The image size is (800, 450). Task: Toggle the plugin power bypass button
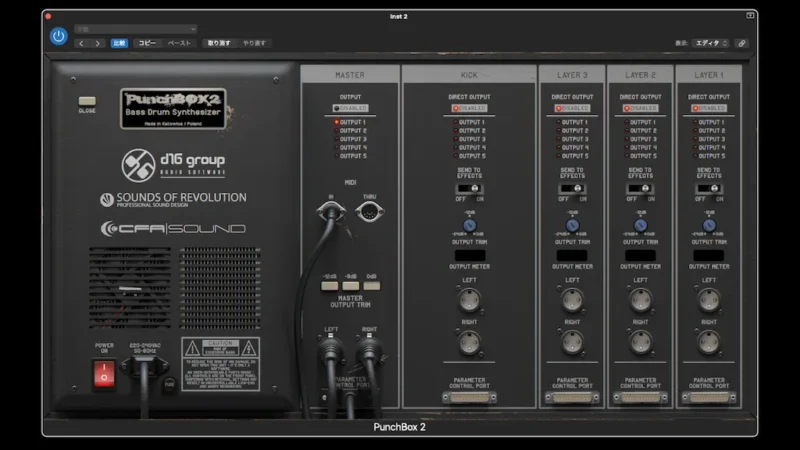coord(59,36)
